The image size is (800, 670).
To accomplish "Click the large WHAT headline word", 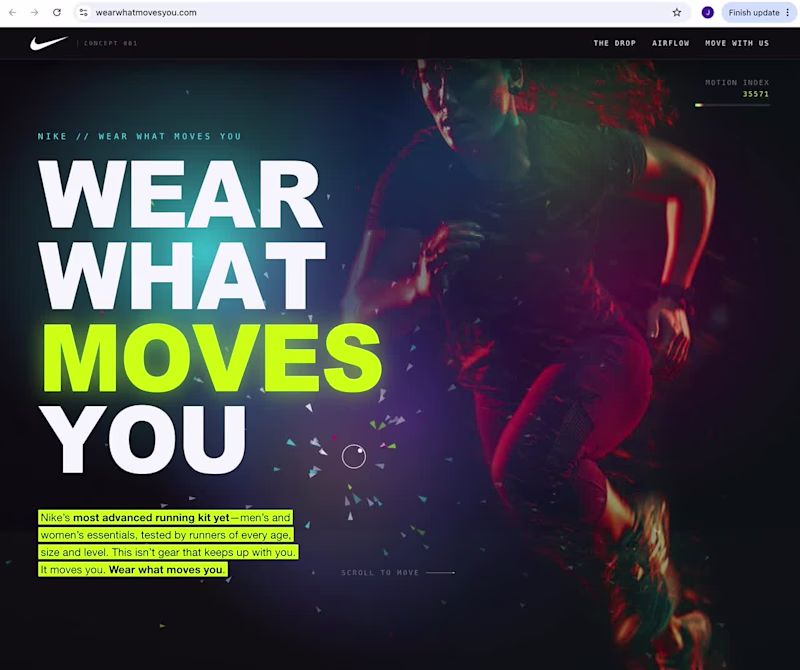I will pyautogui.click(x=183, y=276).
